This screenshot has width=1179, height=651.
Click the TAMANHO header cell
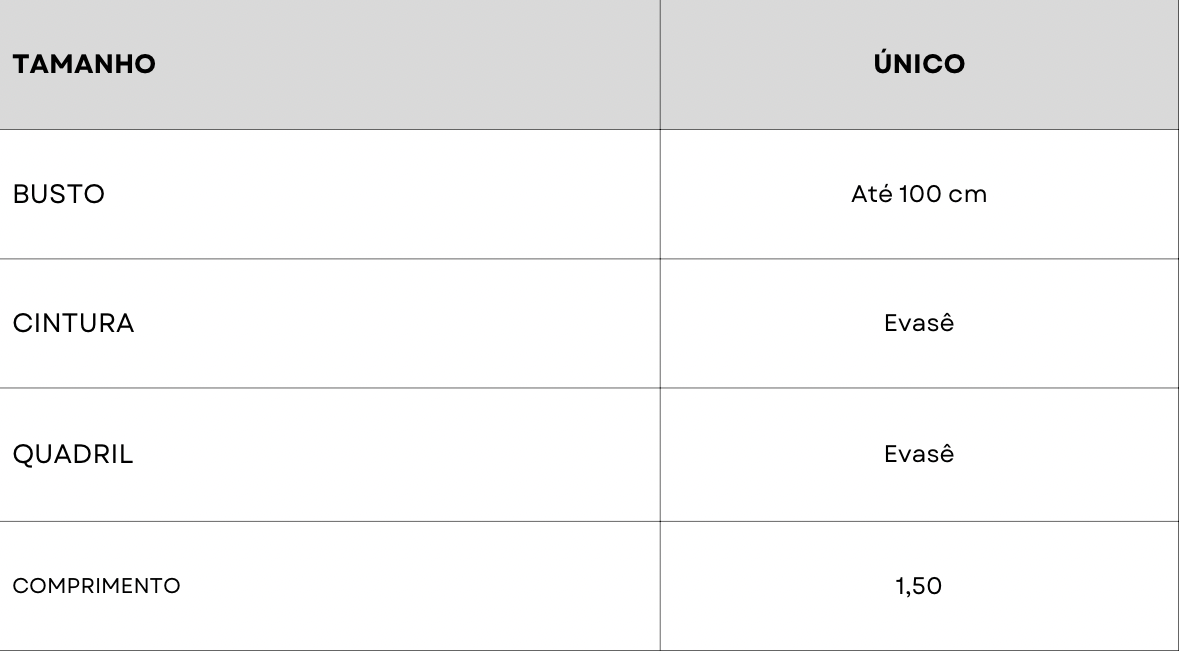point(83,66)
